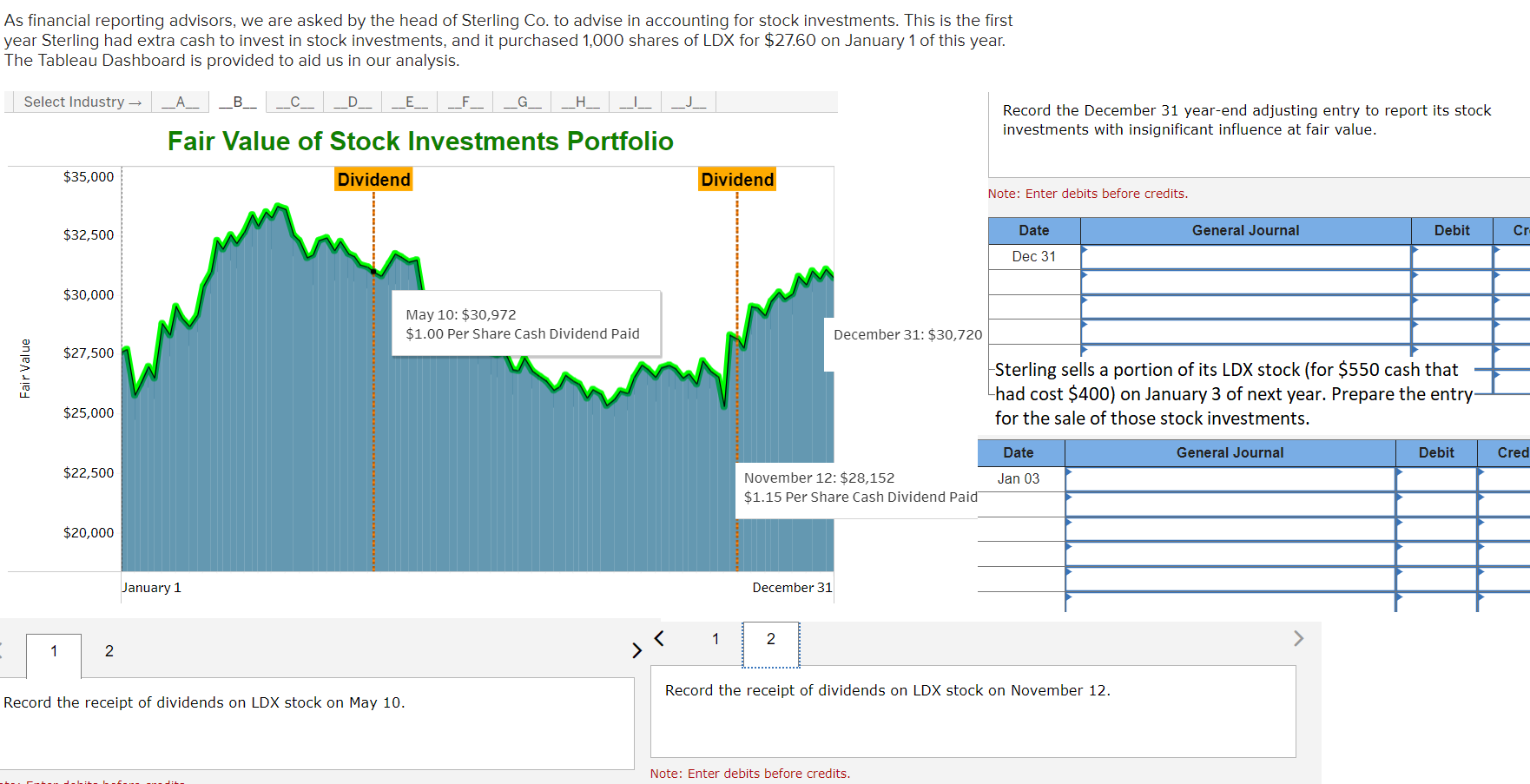This screenshot has height=784, width=1530.
Task: Select industry tab _G_
Action: point(522,102)
